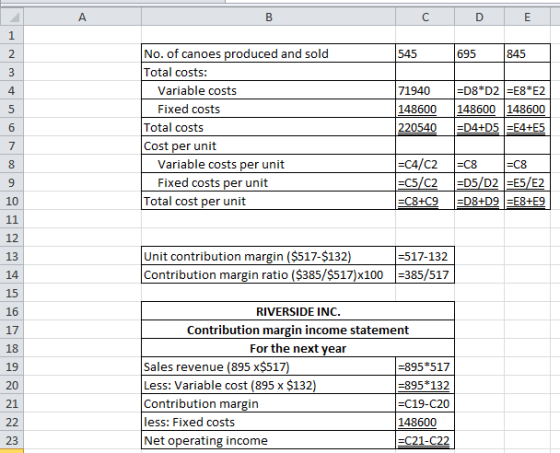Click the 'RIVERSIDE INC.' heading cell
The width and height of the screenshot is (560, 453).
298,311
